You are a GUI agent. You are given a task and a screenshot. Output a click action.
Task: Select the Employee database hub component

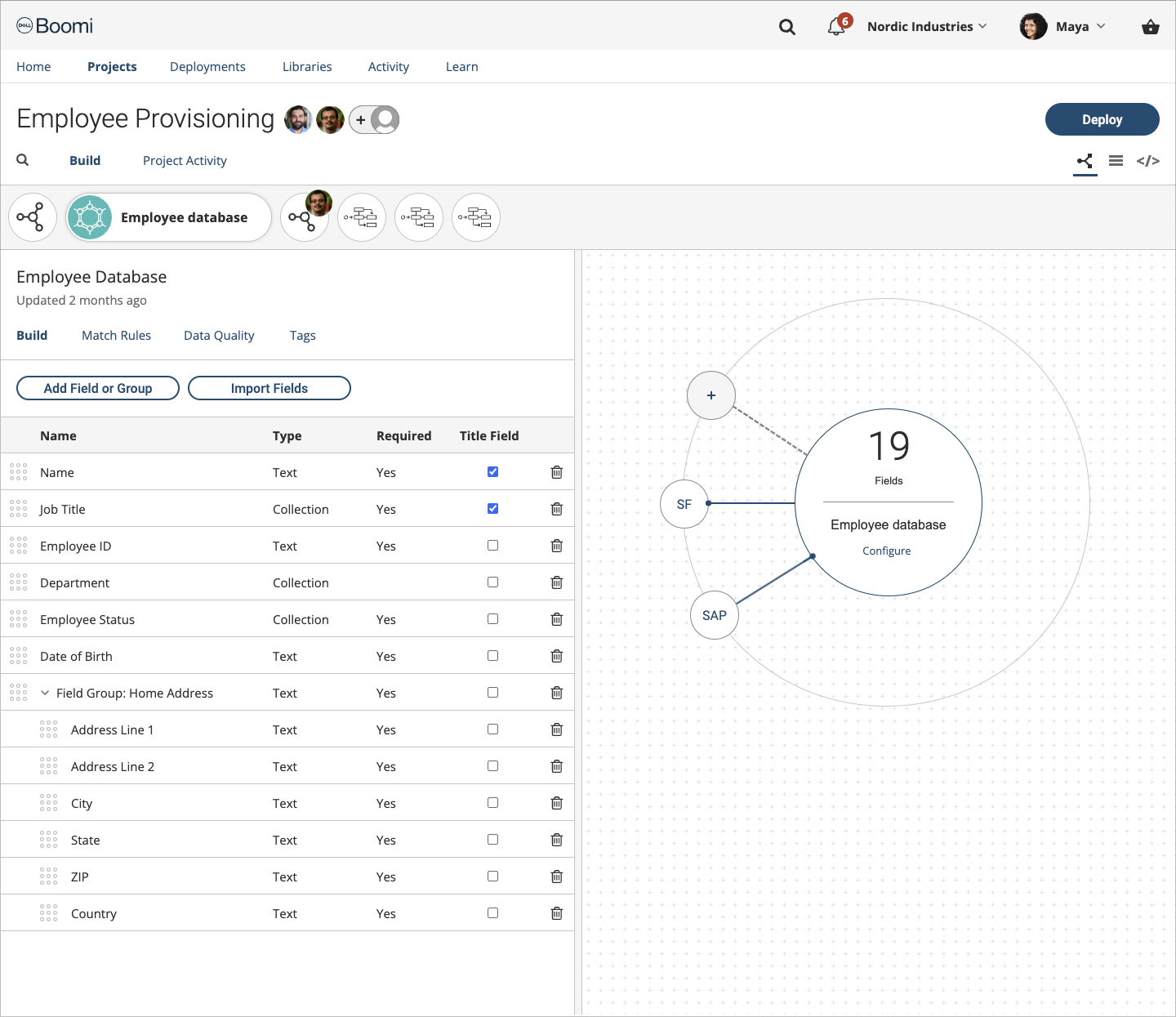click(x=169, y=217)
